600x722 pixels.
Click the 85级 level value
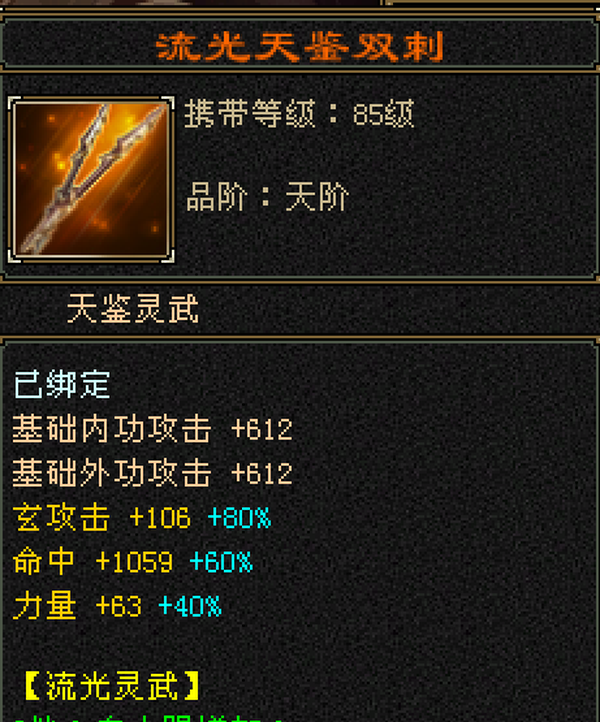coord(384,113)
